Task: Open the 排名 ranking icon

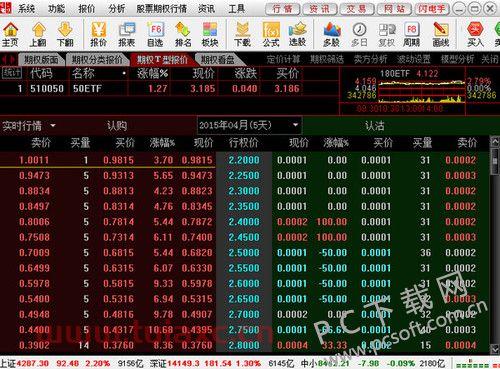Action: tap(183, 34)
